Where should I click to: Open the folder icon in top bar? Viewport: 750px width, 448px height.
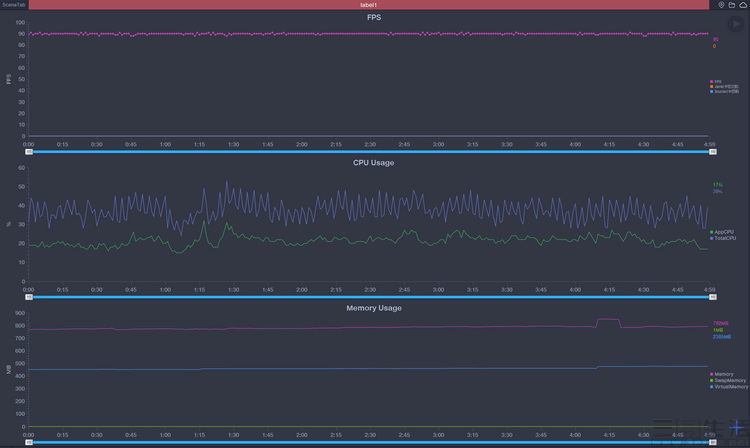(732, 5)
